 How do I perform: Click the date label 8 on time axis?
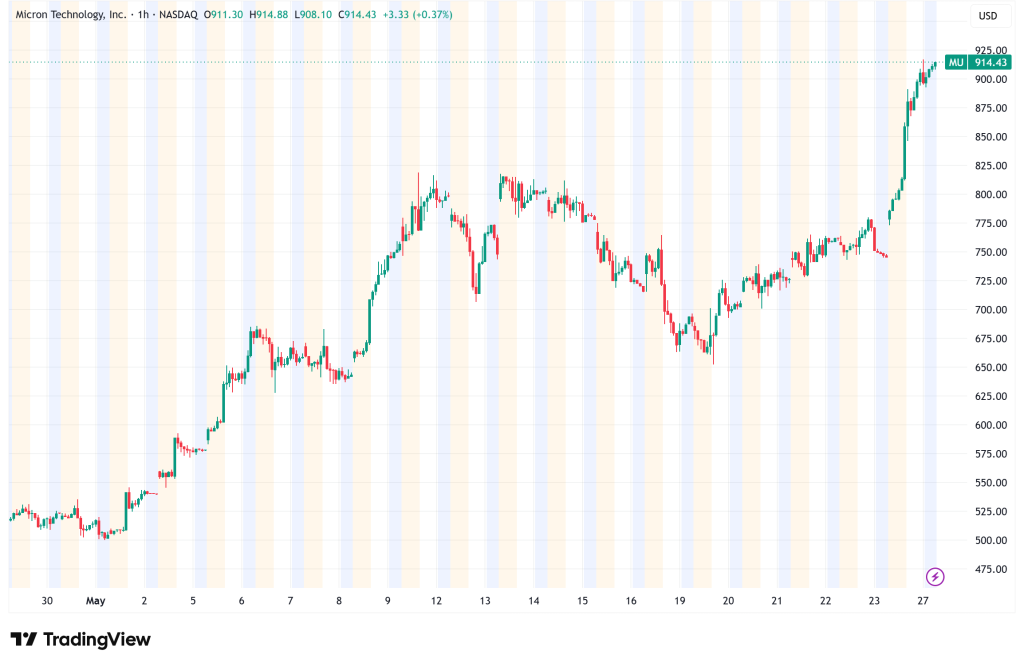tap(339, 601)
